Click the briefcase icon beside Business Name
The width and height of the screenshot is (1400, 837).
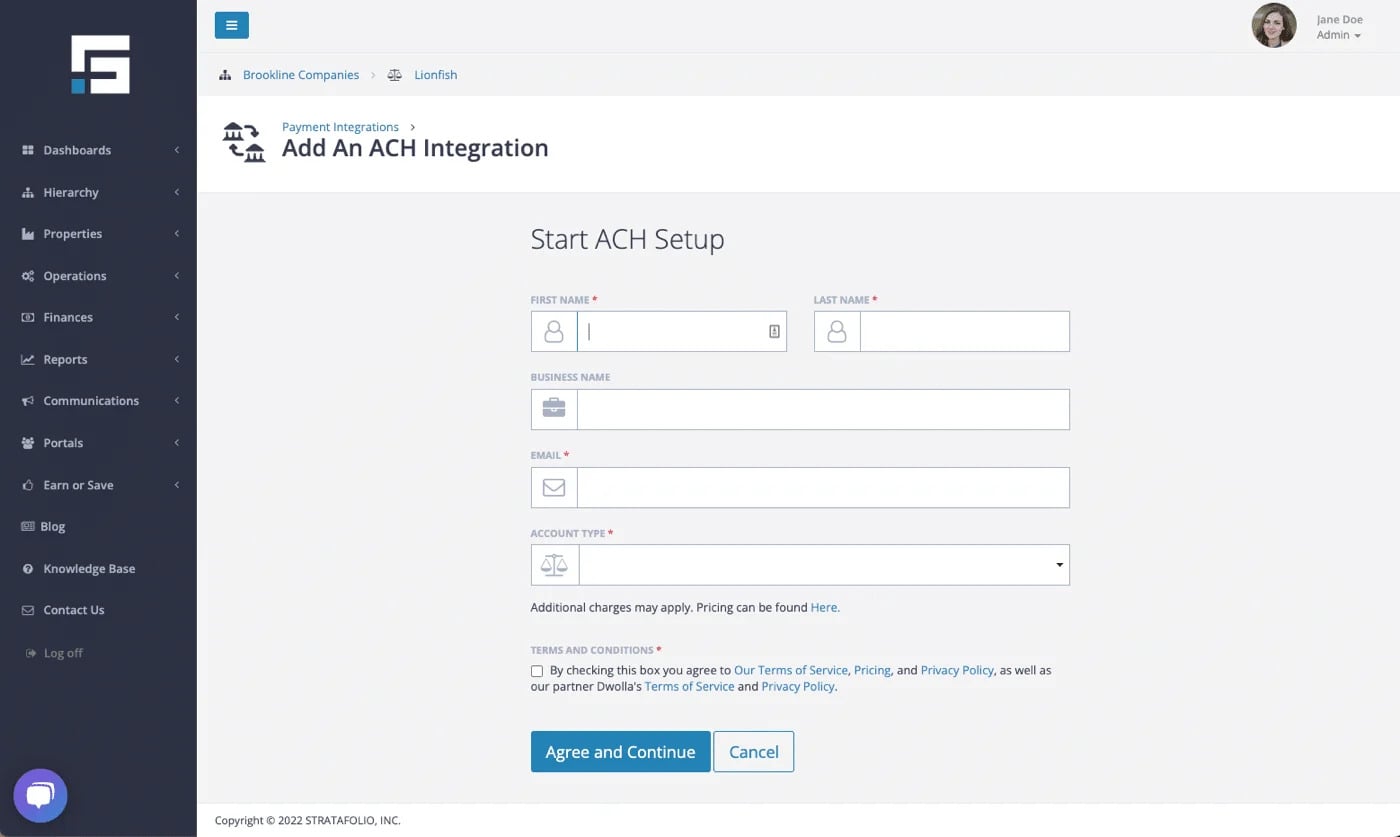pos(554,409)
